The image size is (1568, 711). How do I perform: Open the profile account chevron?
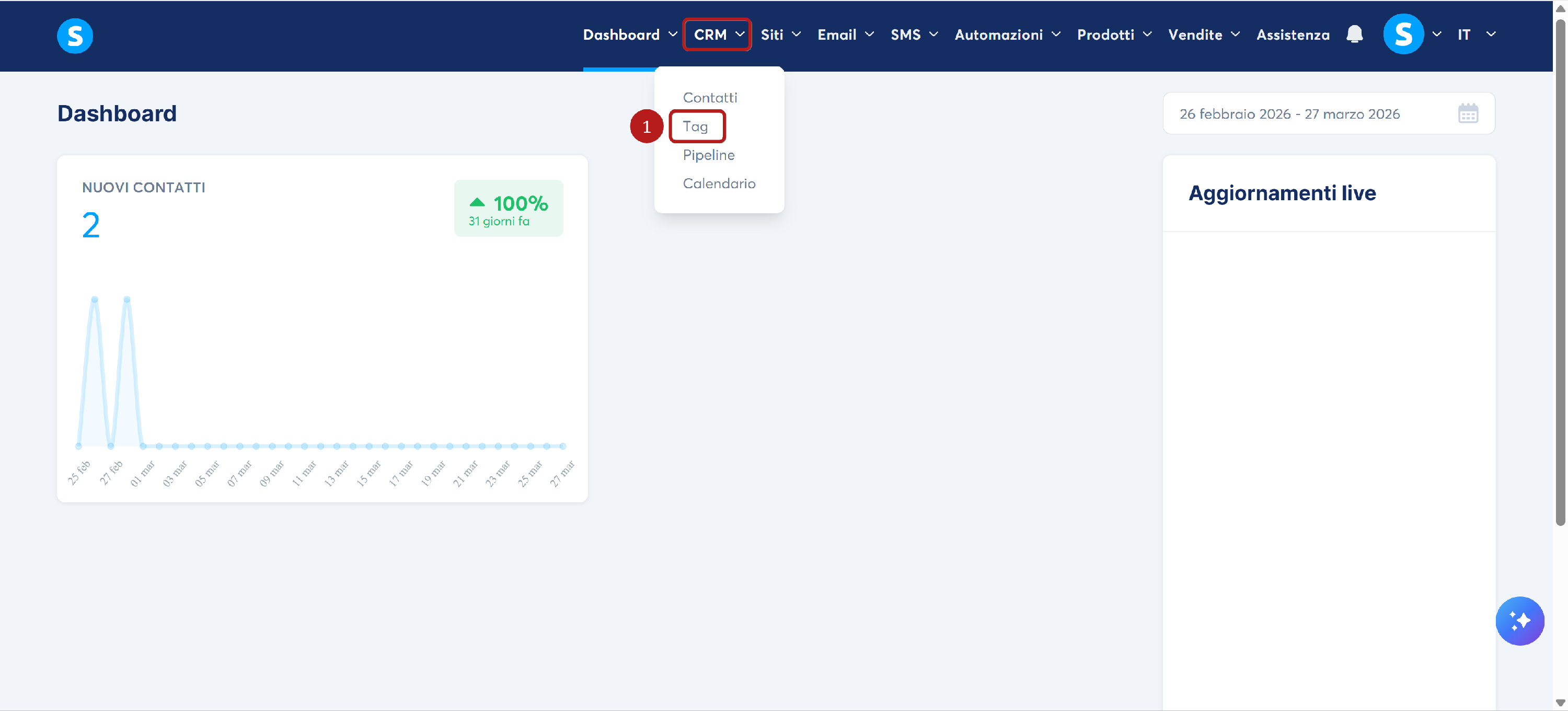click(x=1436, y=35)
